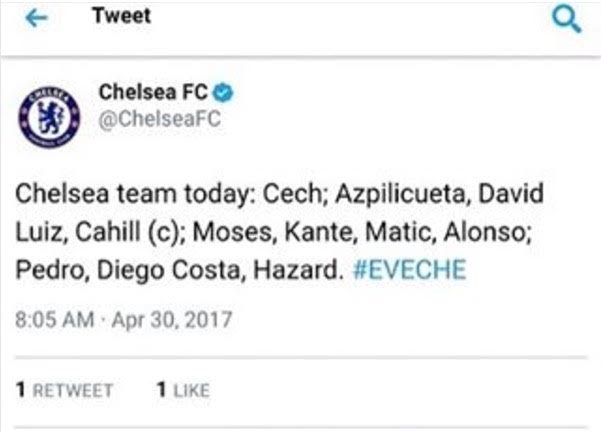
Task: Click the blue verified badge
Action: click(x=226, y=94)
